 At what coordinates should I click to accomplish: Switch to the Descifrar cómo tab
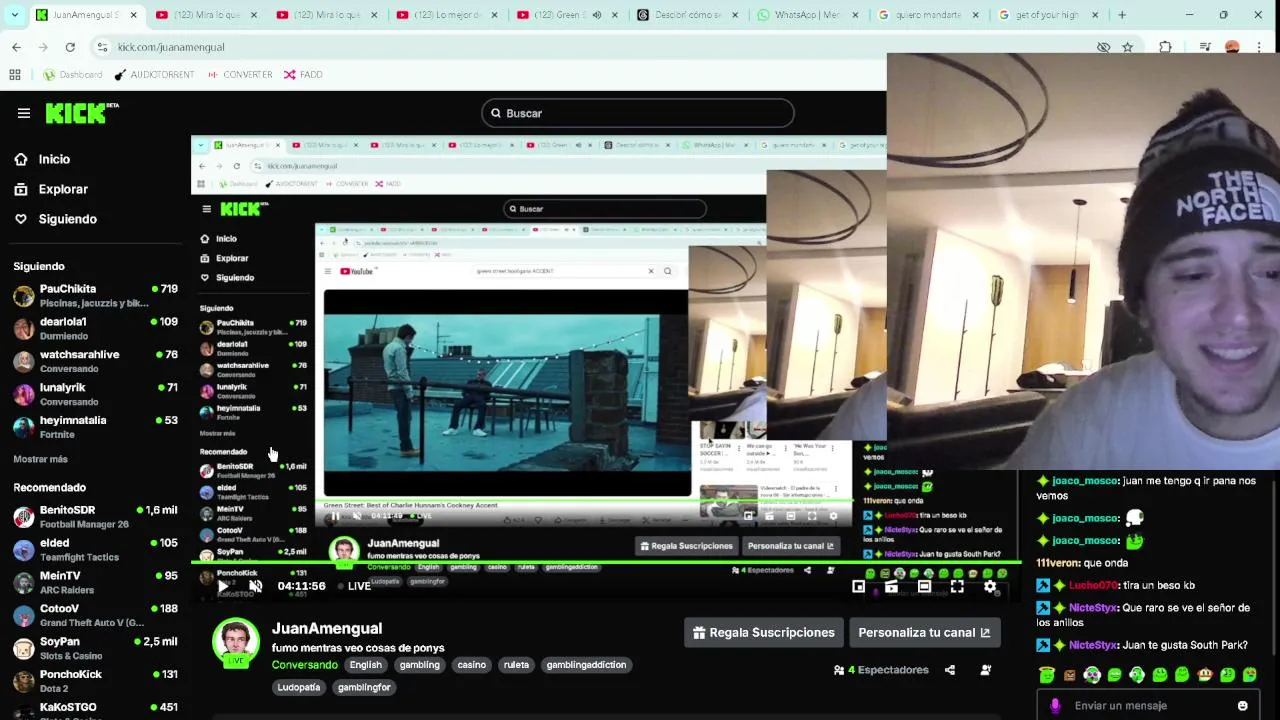(x=688, y=15)
